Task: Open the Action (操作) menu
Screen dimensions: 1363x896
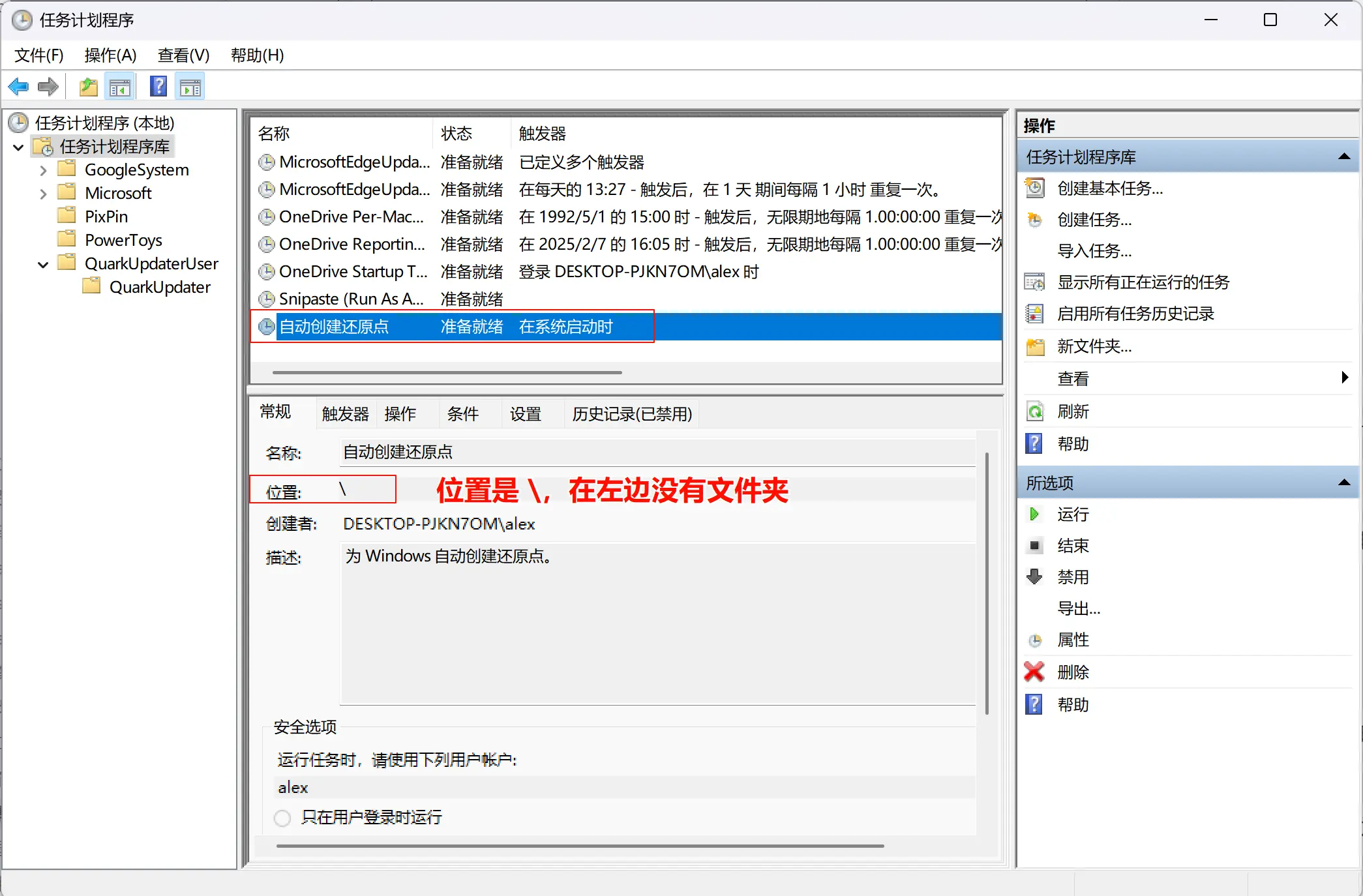Action: point(110,55)
